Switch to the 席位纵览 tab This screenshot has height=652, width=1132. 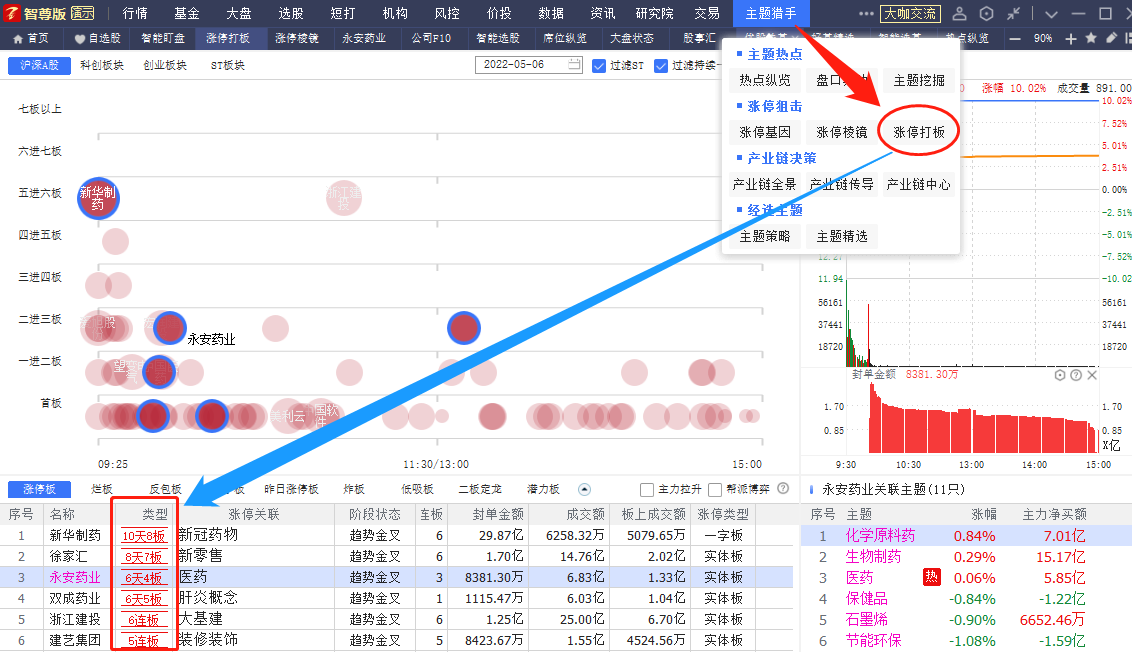[565, 38]
